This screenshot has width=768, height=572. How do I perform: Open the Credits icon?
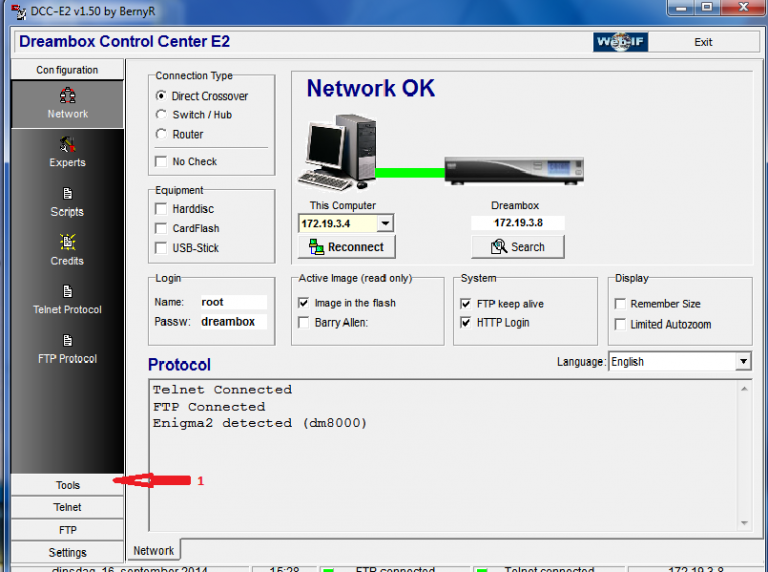(x=68, y=243)
